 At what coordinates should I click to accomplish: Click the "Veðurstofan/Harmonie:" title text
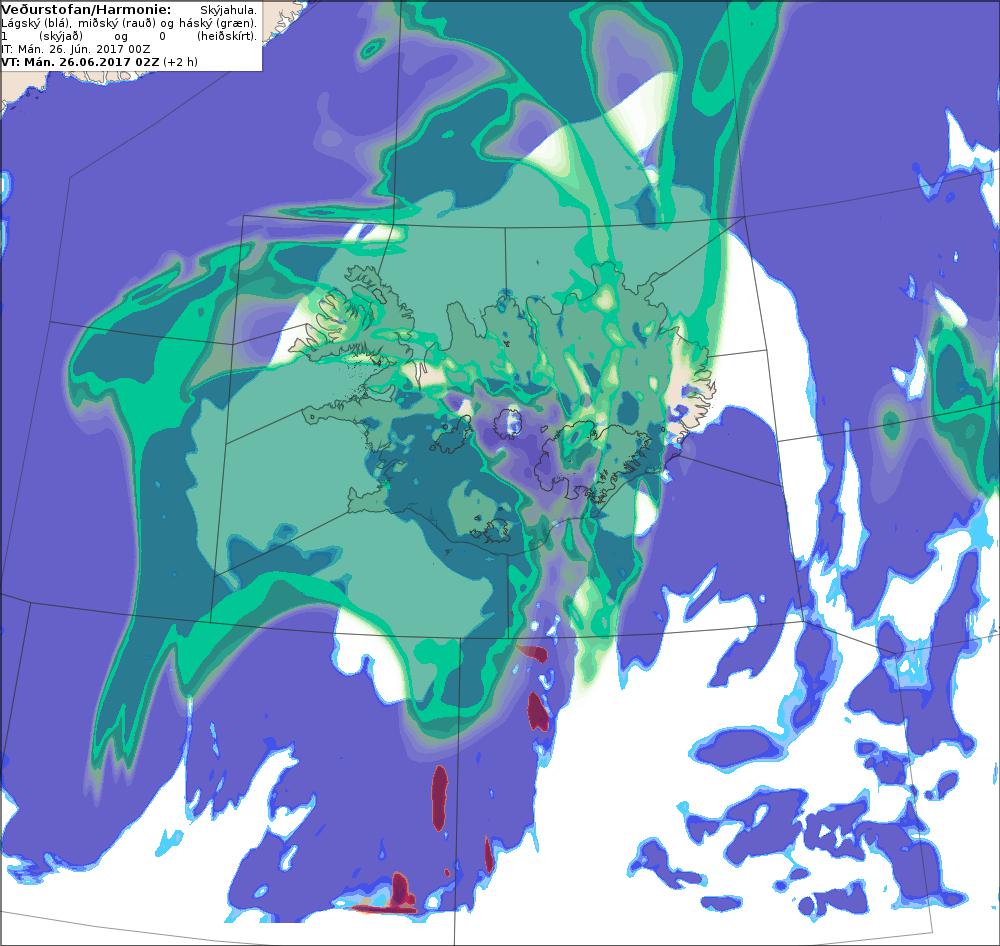pos(86,10)
